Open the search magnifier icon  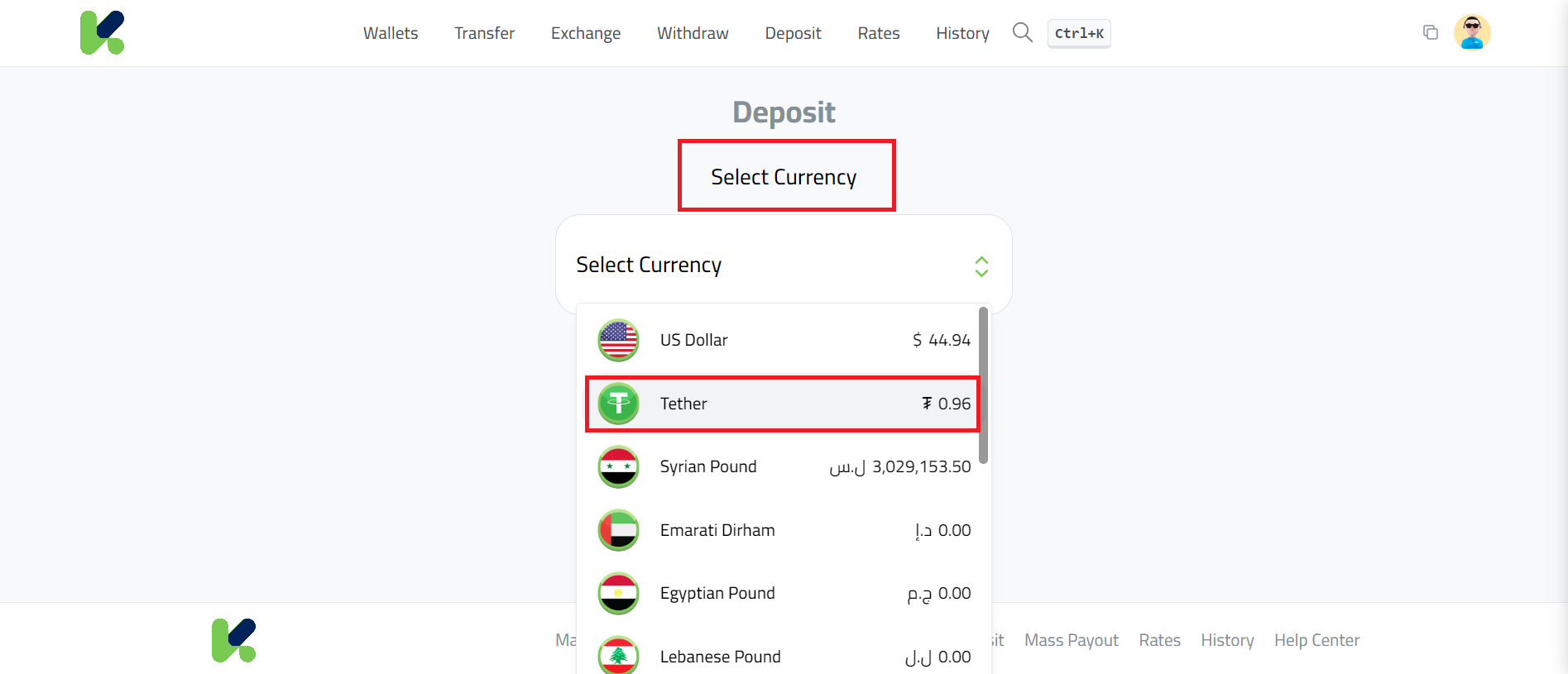coord(1022,32)
